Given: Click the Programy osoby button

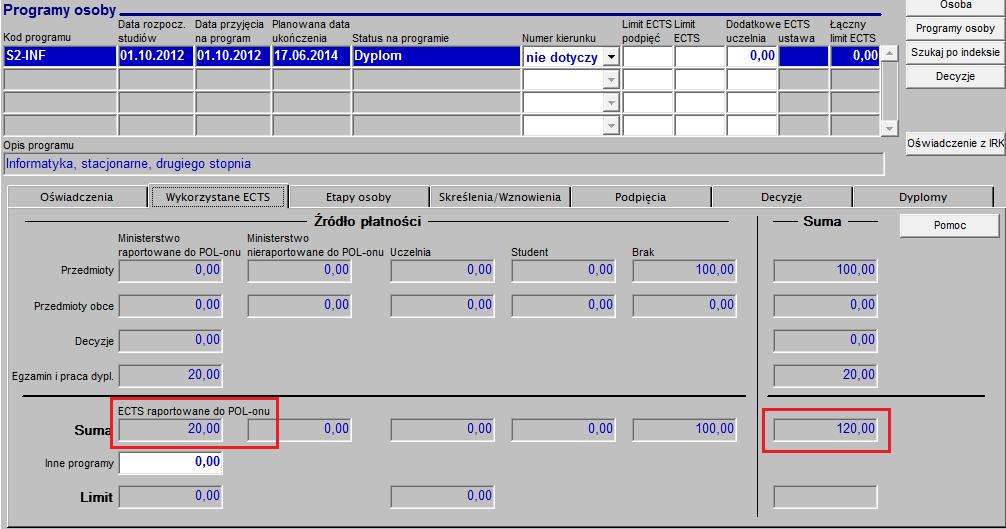Looking at the screenshot, I should 955,28.
